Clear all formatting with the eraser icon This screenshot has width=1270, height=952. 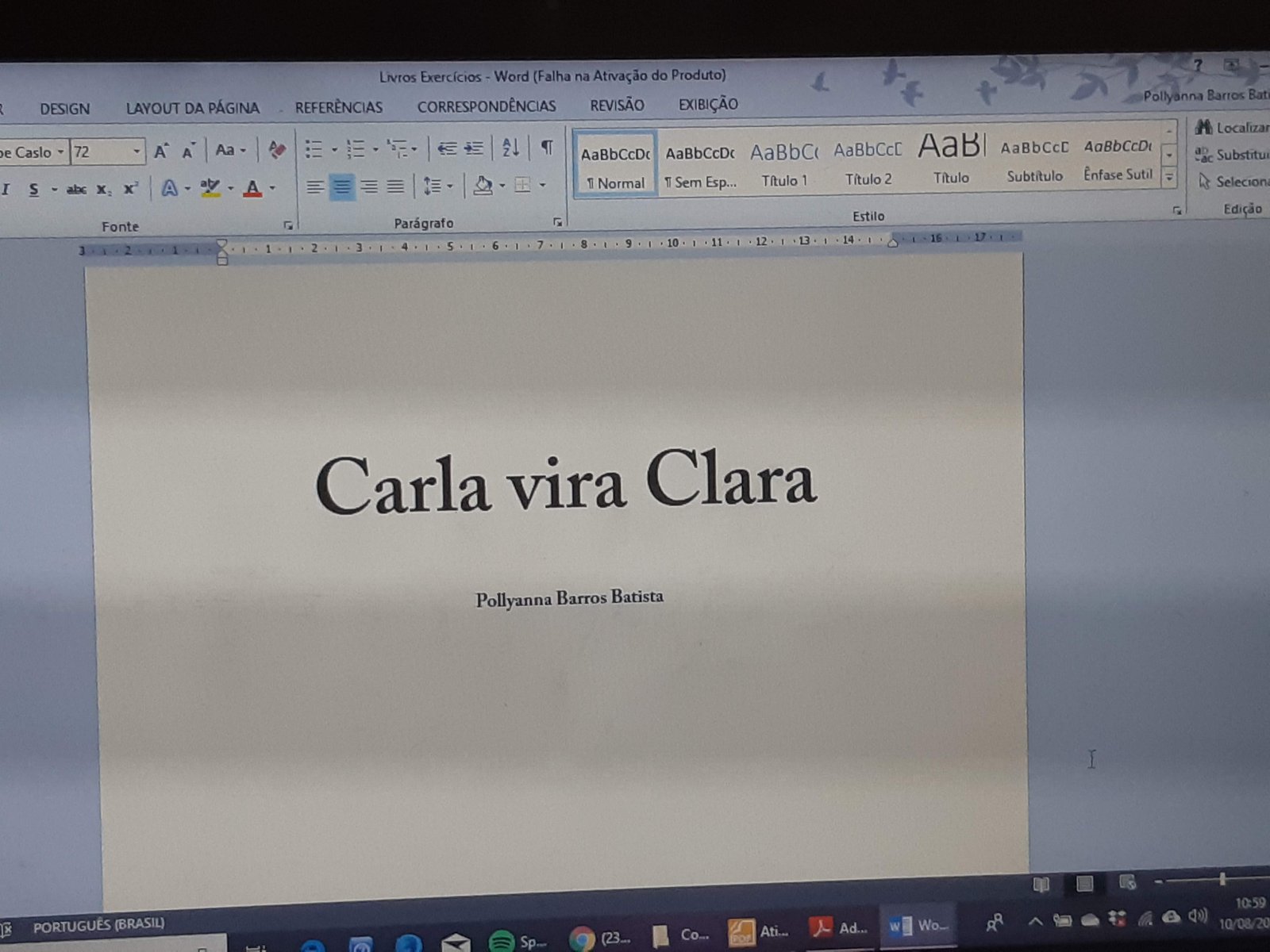click(x=276, y=149)
